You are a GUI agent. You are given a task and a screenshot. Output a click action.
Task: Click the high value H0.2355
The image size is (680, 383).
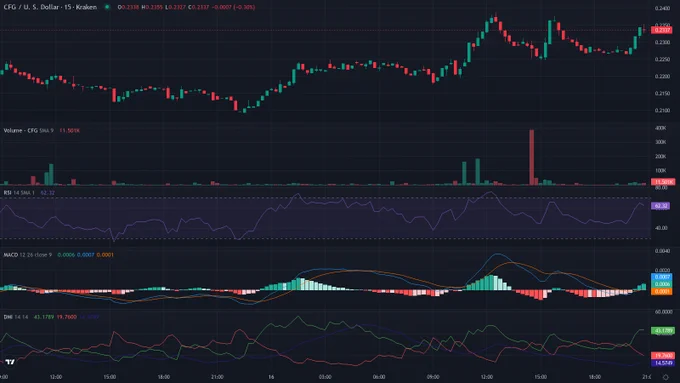[152, 7]
